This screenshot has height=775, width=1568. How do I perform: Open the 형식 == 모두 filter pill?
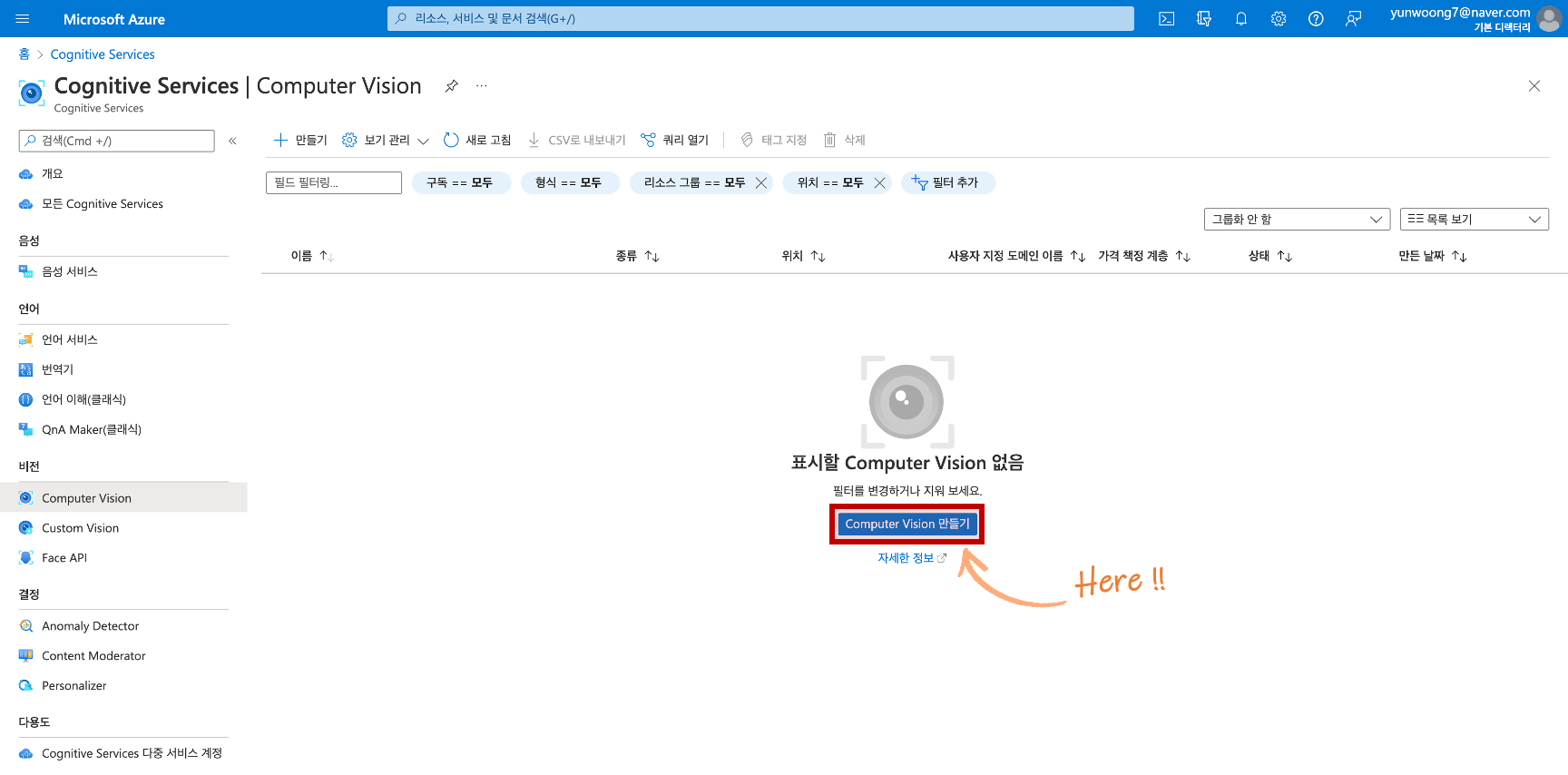point(570,182)
